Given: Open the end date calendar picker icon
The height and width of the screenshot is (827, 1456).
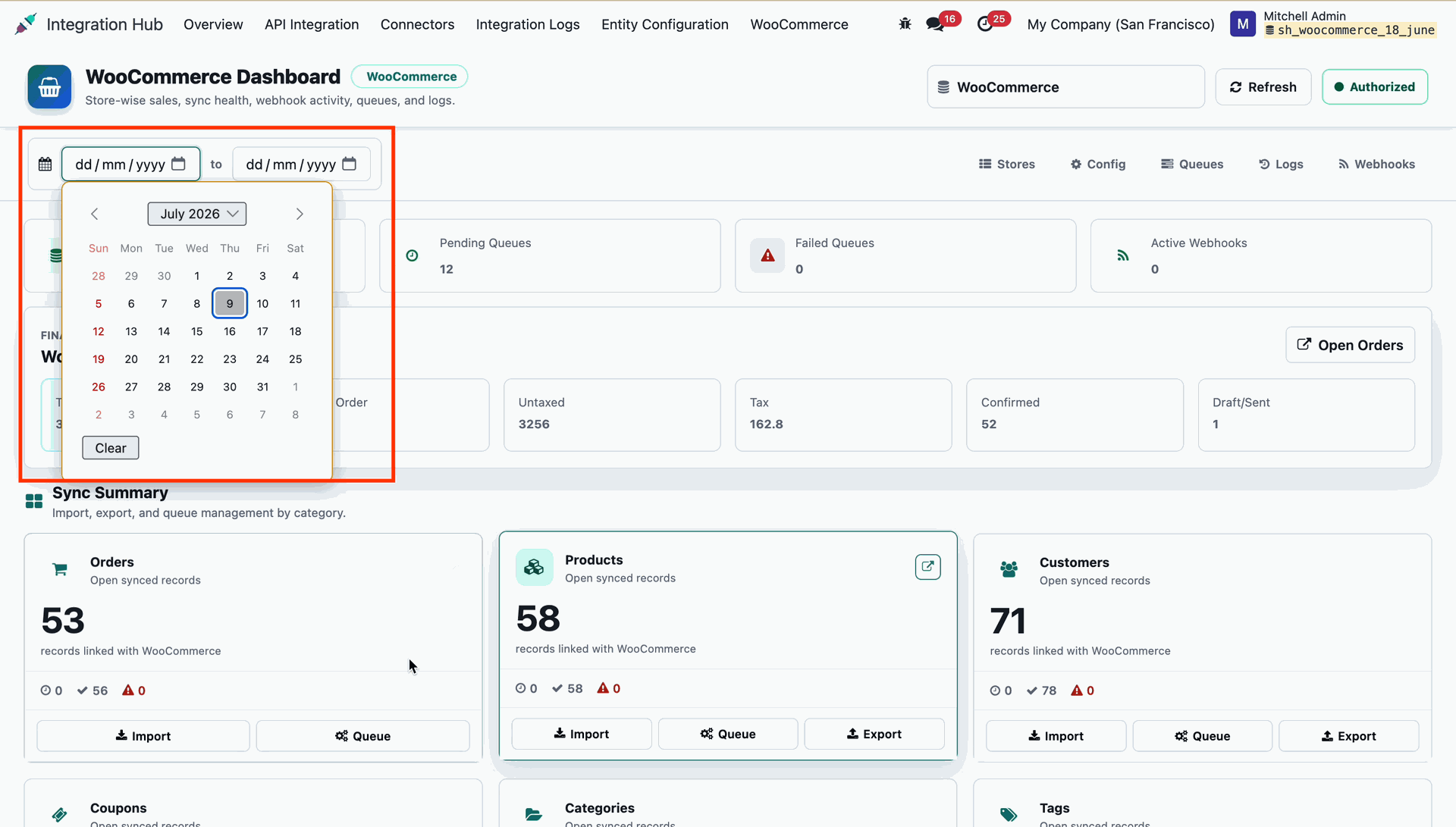Looking at the screenshot, I should [x=349, y=164].
